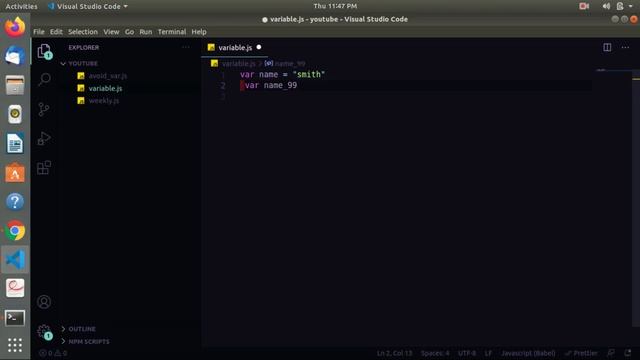Open the Explorer view in activity bar
The width and height of the screenshot is (640, 360).
(44, 51)
